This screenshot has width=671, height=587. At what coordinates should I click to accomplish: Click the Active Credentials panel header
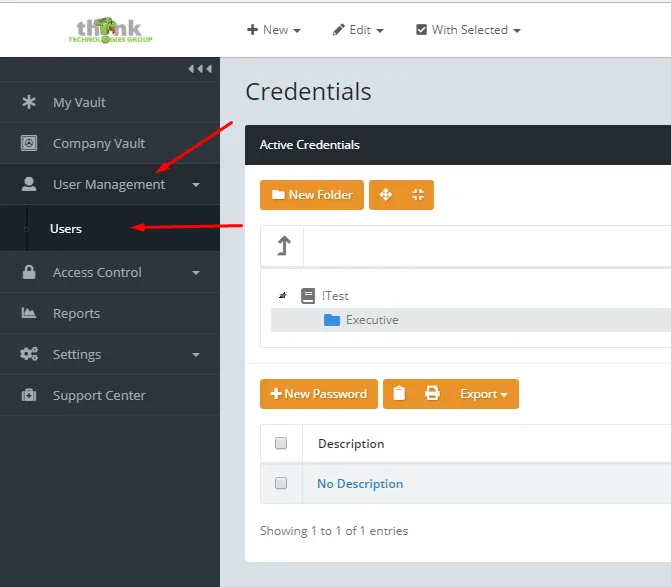[458, 145]
